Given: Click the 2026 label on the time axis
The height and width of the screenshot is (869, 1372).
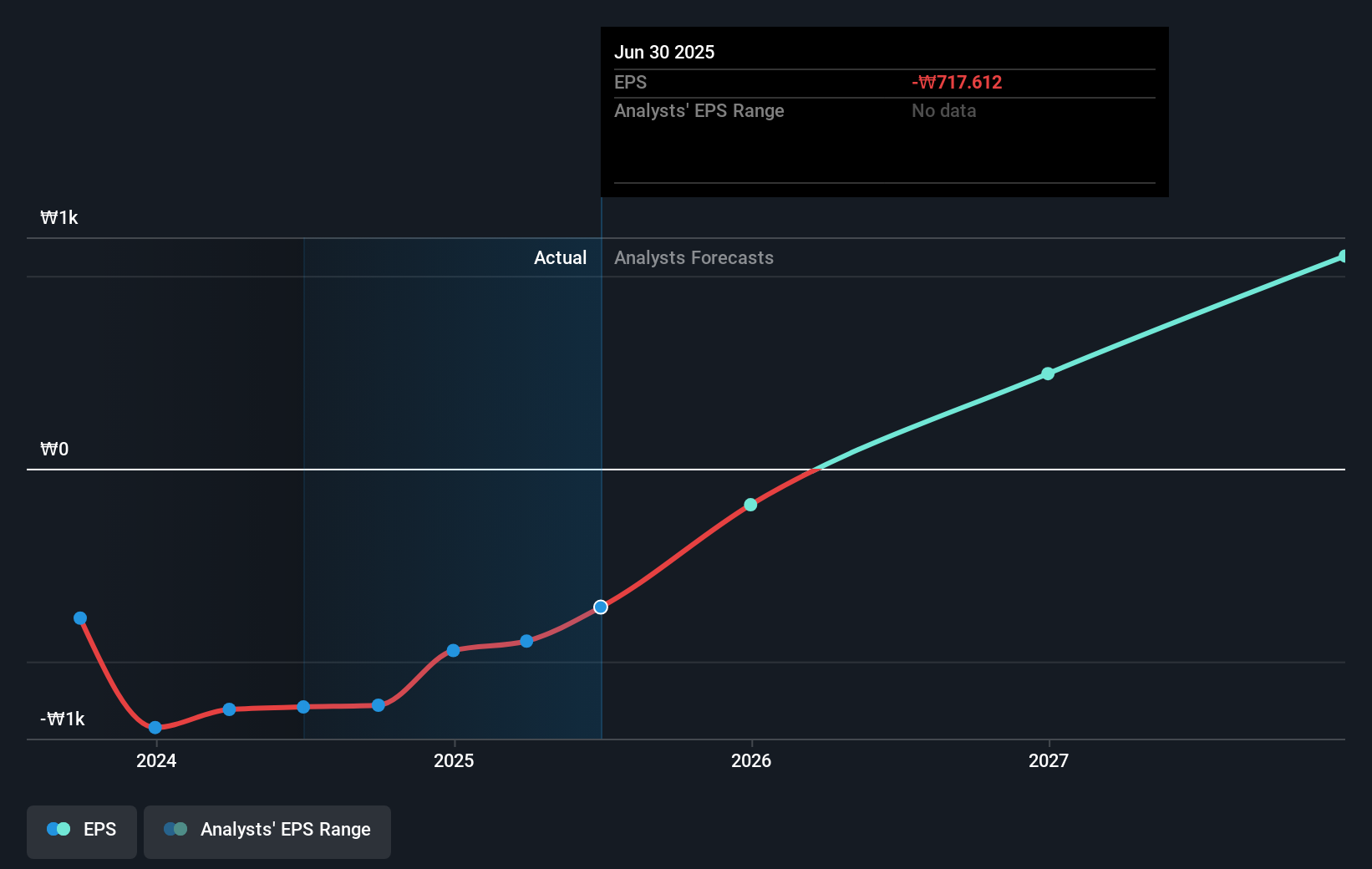Looking at the screenshot, I should click(x=751, y=761).
